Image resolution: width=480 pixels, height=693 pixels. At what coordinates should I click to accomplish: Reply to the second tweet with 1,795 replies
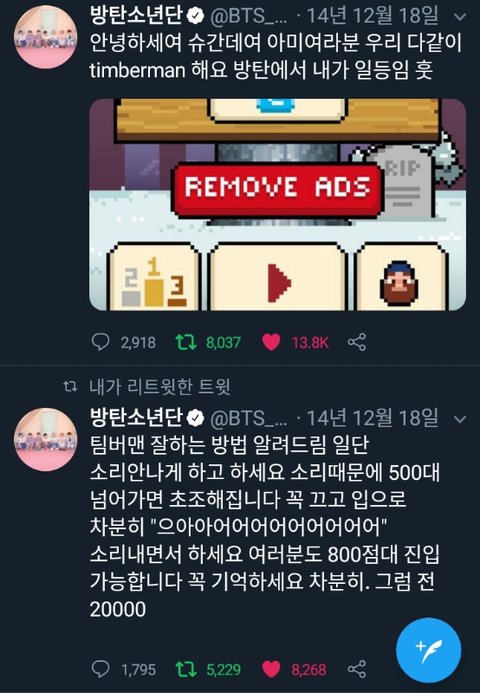(100, 669)
